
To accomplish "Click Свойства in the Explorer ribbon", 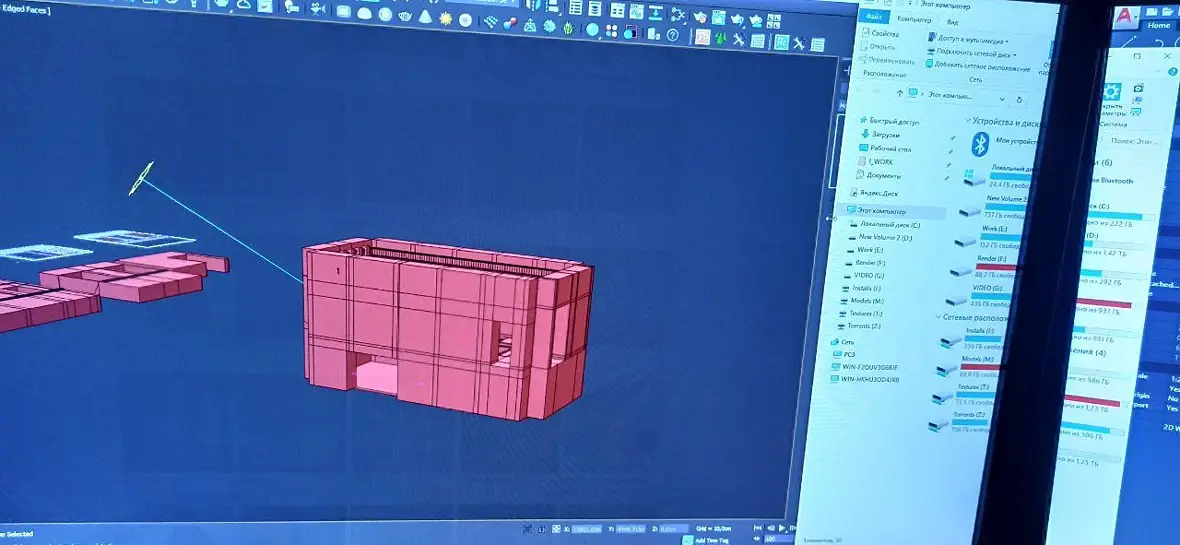I will click(x=880, y=34).
